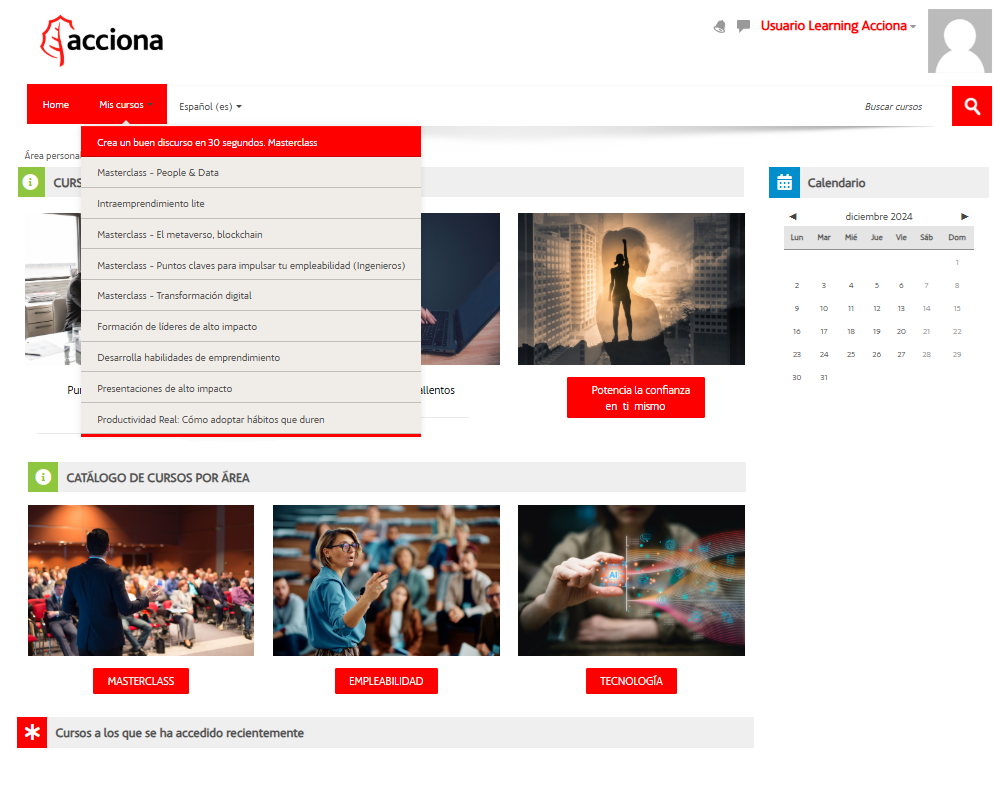Click the user profile avatar picture
The image size is (1000, 801).
(x=959, y=41)
